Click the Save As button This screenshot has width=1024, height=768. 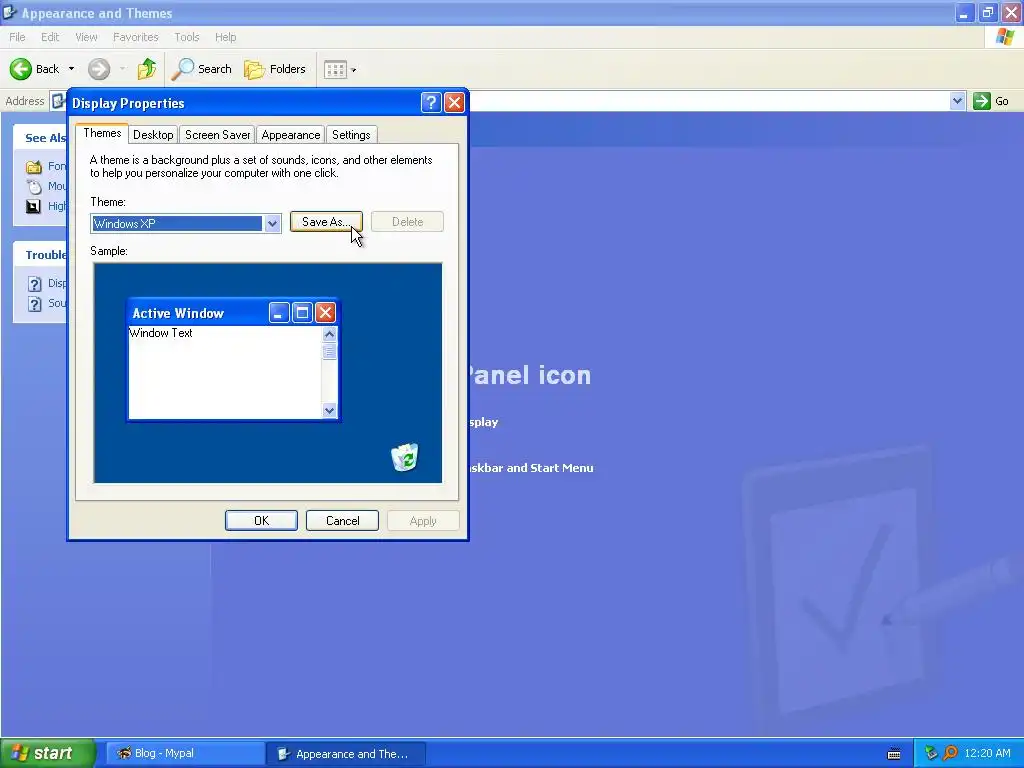pos(326,222)
